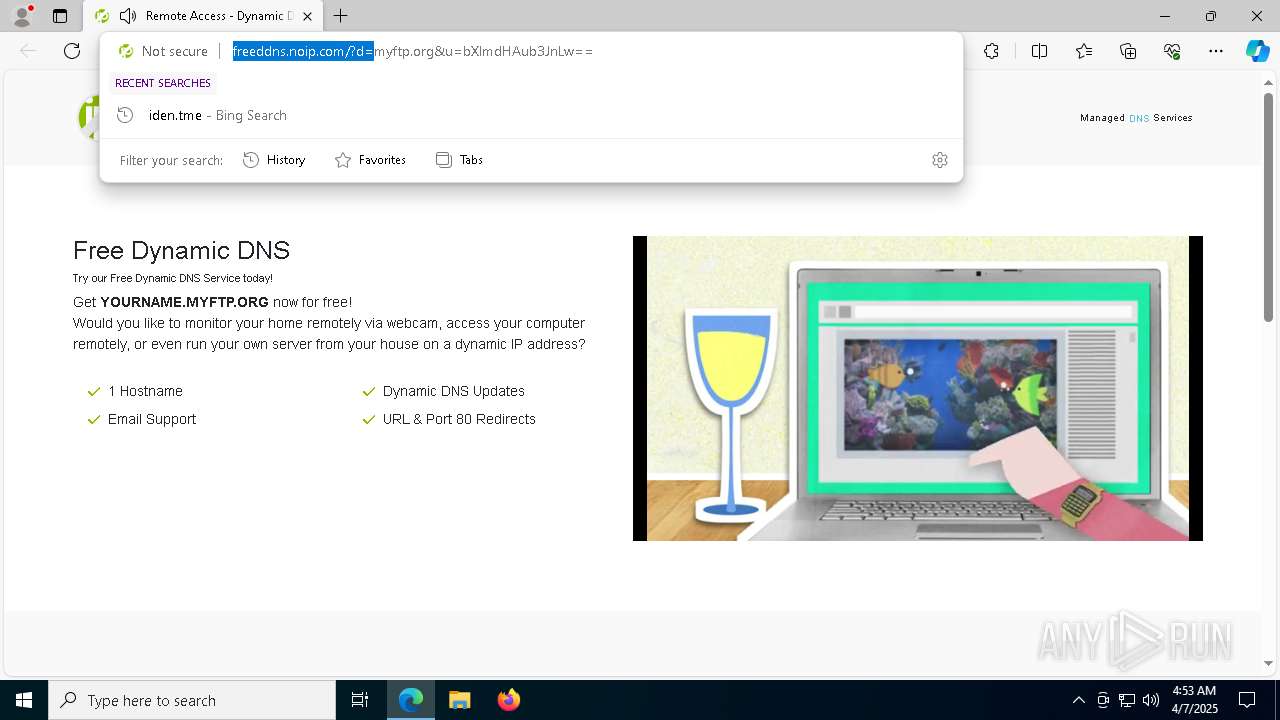This screenshot has height=720, width=1280.
Task: Mute the tab using the speaker icon
Action: (128, 16)
